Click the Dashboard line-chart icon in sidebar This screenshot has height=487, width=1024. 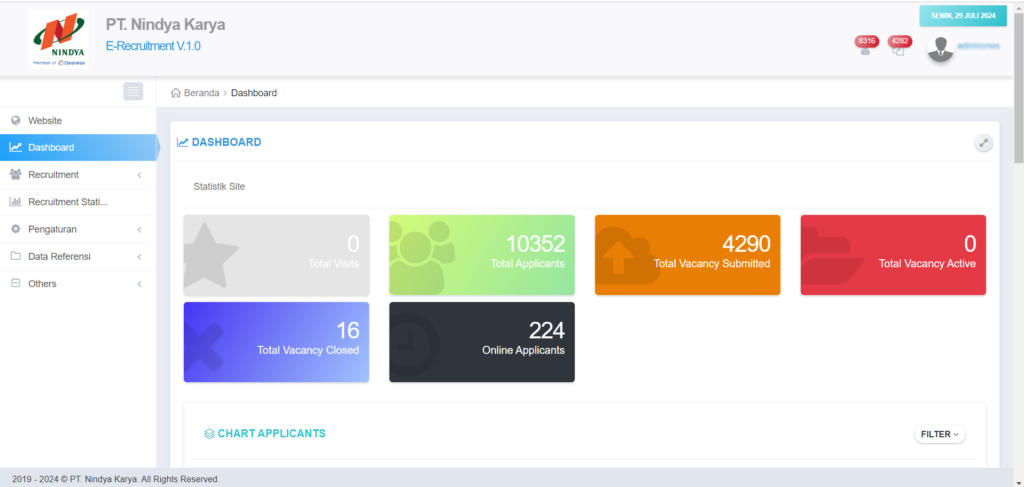click(x=15, y=148)
